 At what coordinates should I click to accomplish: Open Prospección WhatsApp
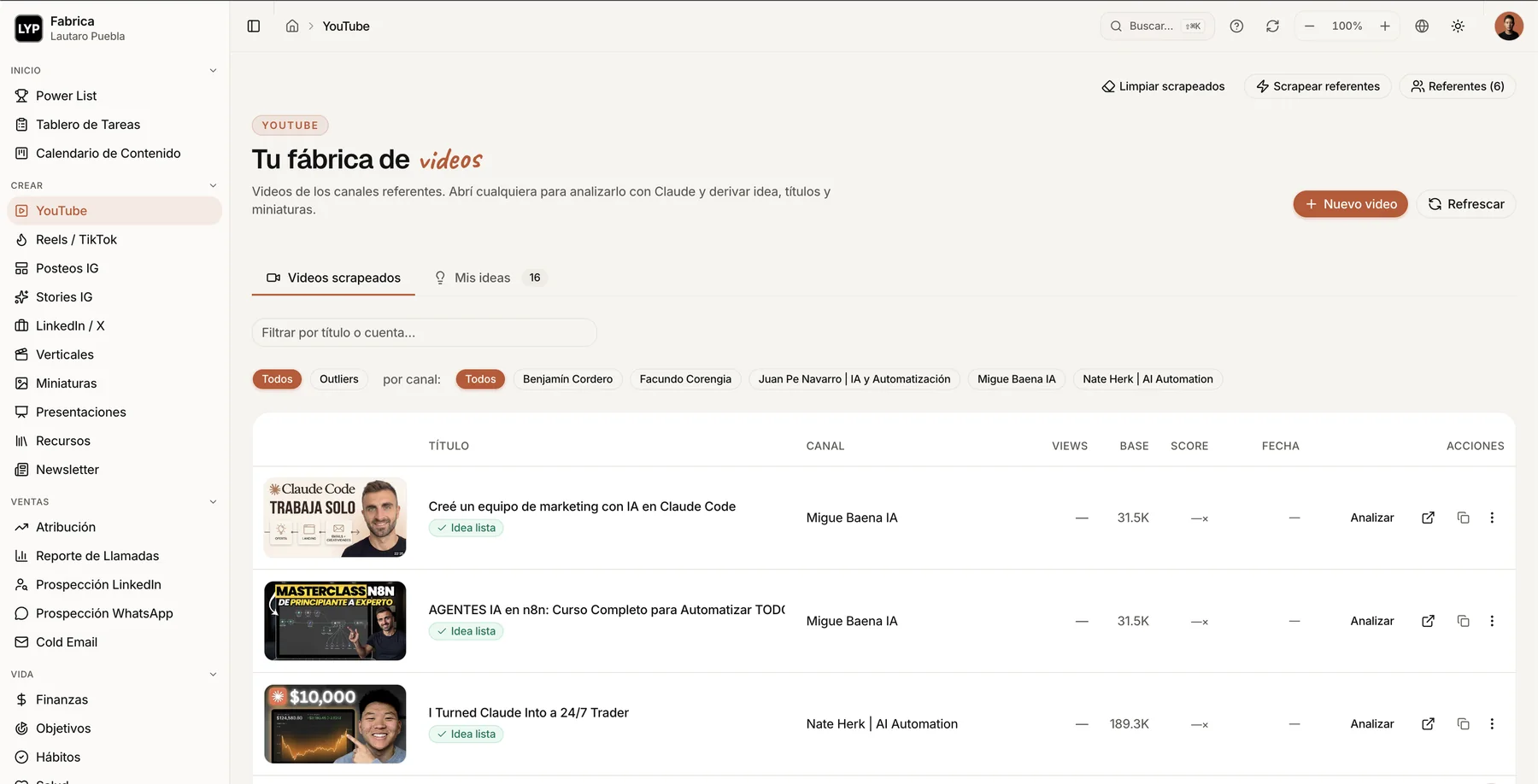[114, 613]
